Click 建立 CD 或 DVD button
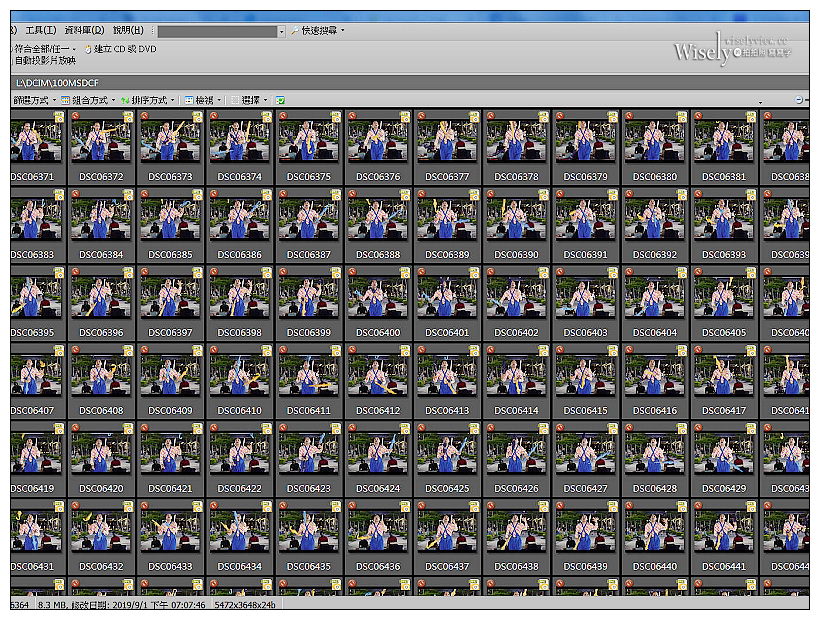This screenshot has width=820, height=620. (125, 49)
